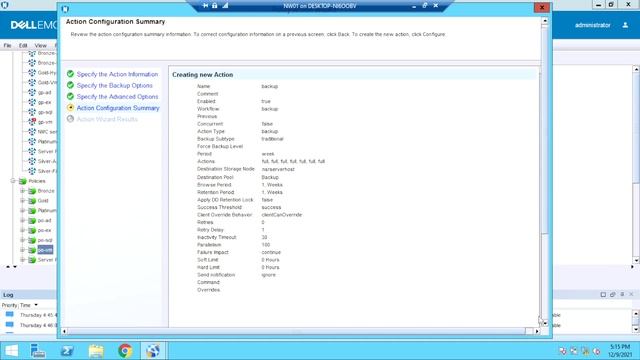Viewport: 640px width, 360px height.
Task: Open the View menu
Action: point(40,45)
